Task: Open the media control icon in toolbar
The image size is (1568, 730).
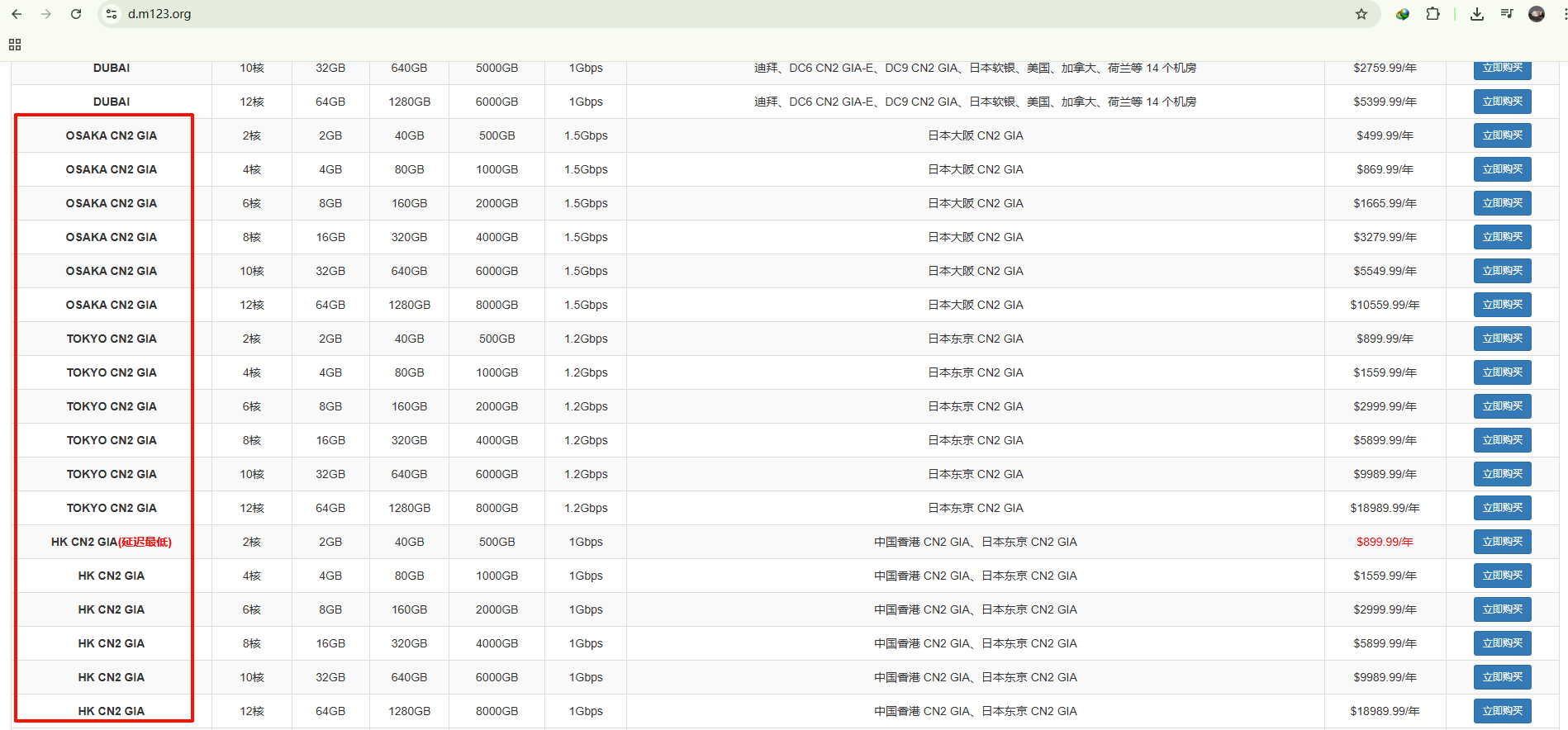Action: click(1507, 14)
